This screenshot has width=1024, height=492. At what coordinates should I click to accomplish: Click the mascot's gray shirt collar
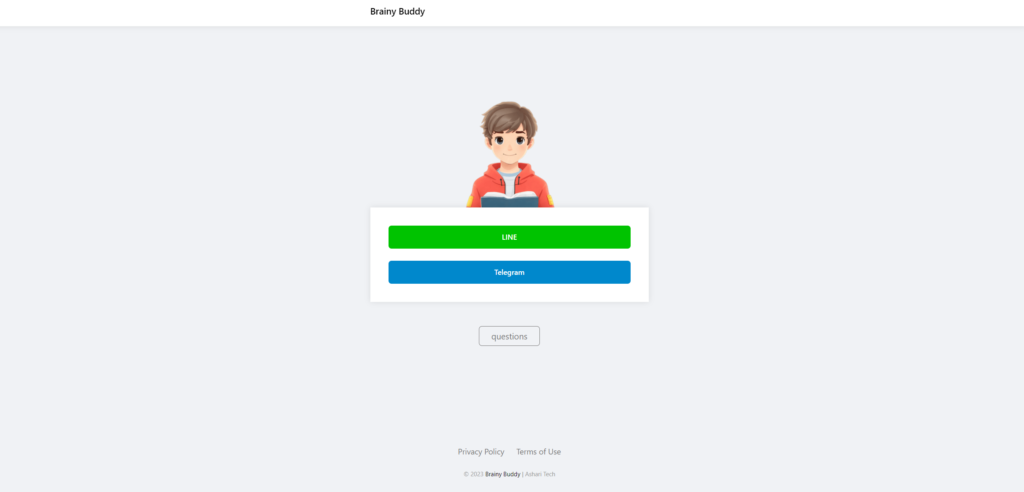(x=509, y=174)
